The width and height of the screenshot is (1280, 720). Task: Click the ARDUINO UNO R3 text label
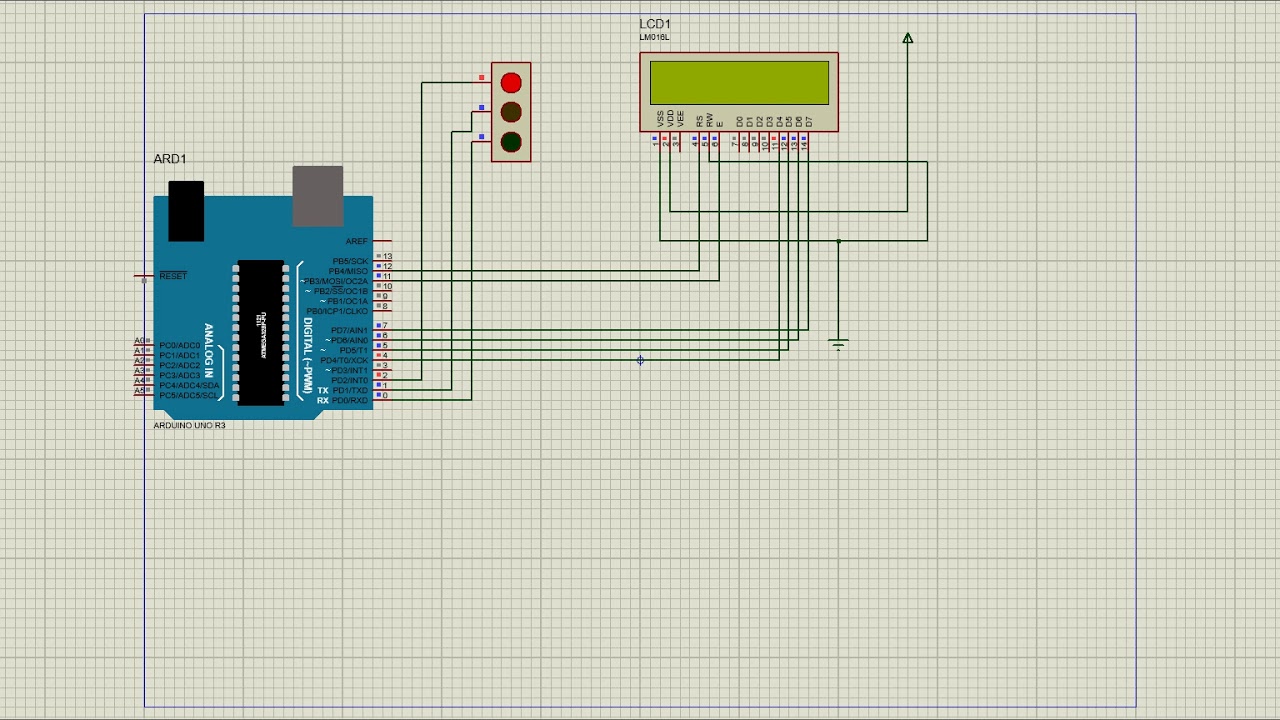tap(189, 425)
